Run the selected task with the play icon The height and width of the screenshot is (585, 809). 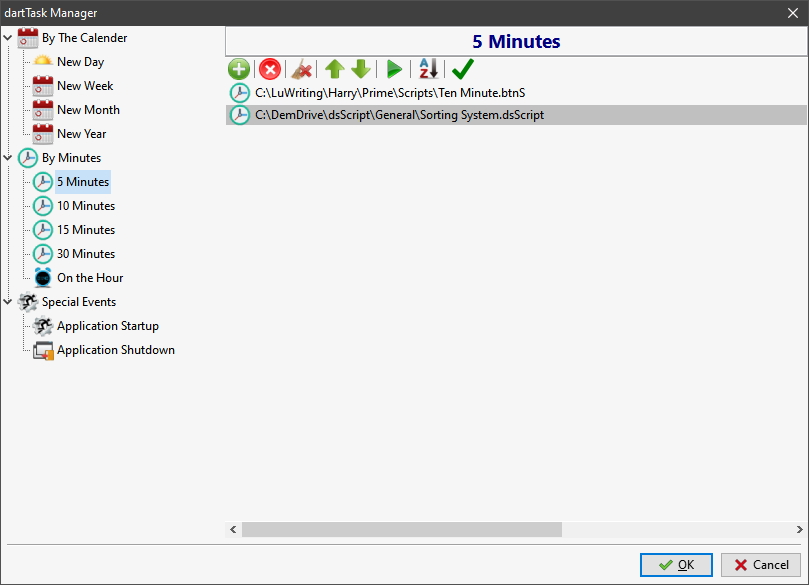[x=394, y=69]
